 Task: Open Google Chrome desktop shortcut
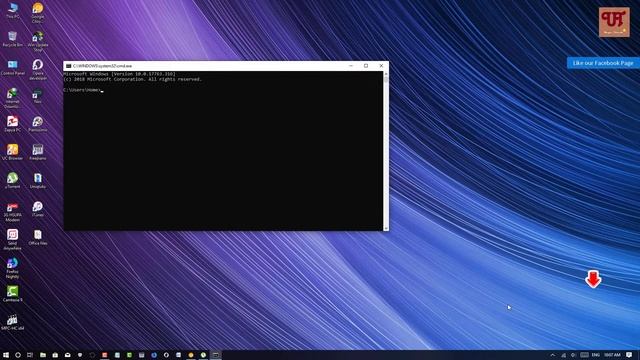pyautogui.click(x=38, y=12)
